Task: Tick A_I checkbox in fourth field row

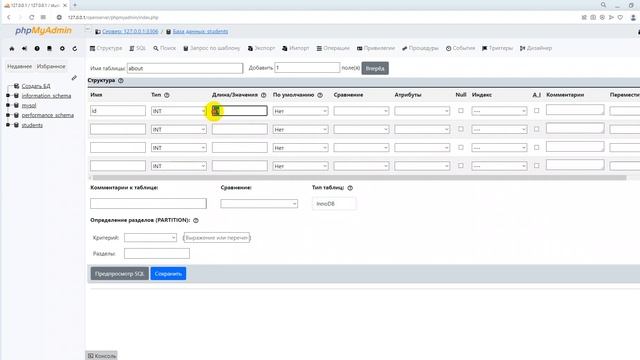Action: [x=537, y=166]
